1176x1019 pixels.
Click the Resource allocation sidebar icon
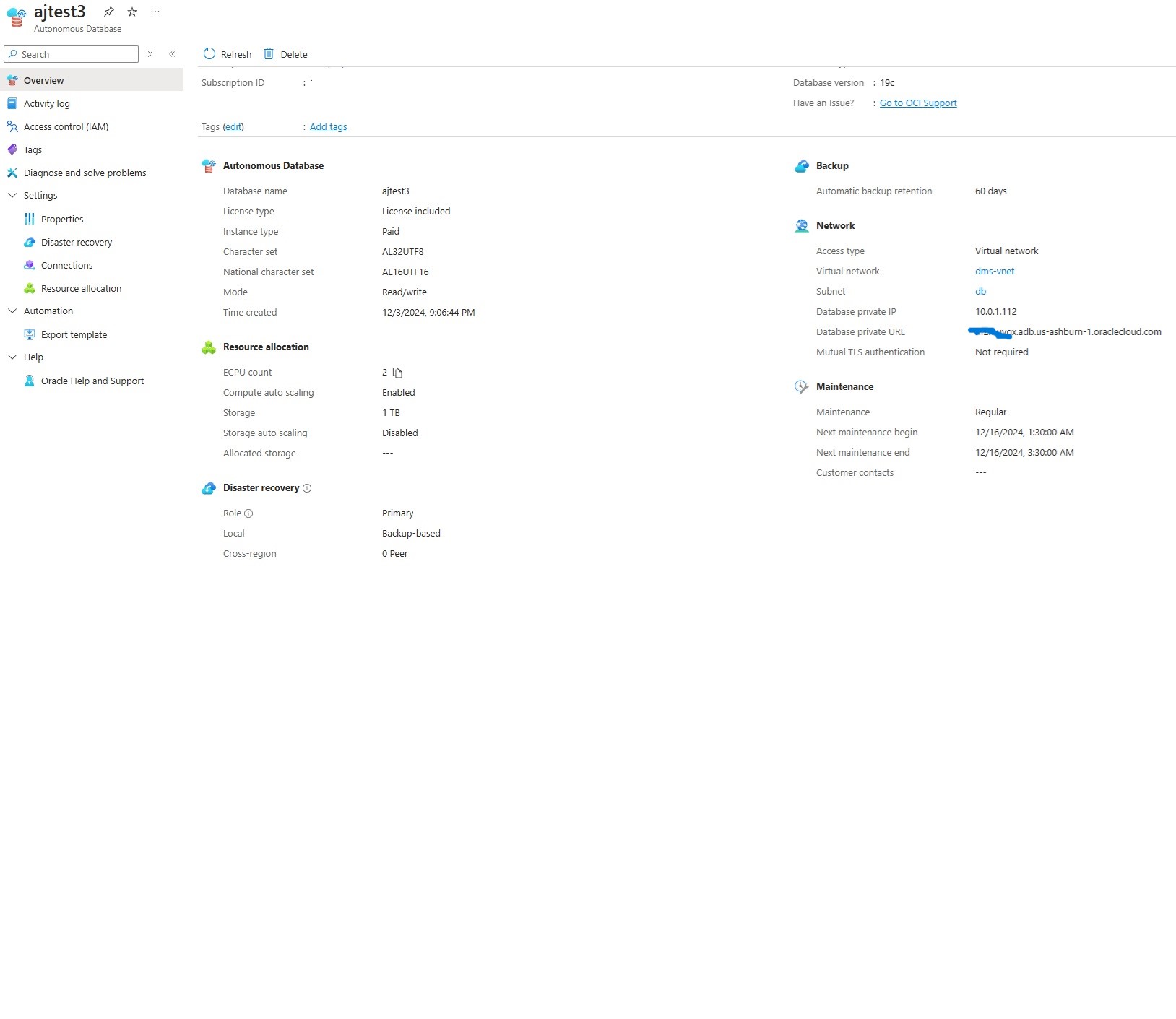30,288
